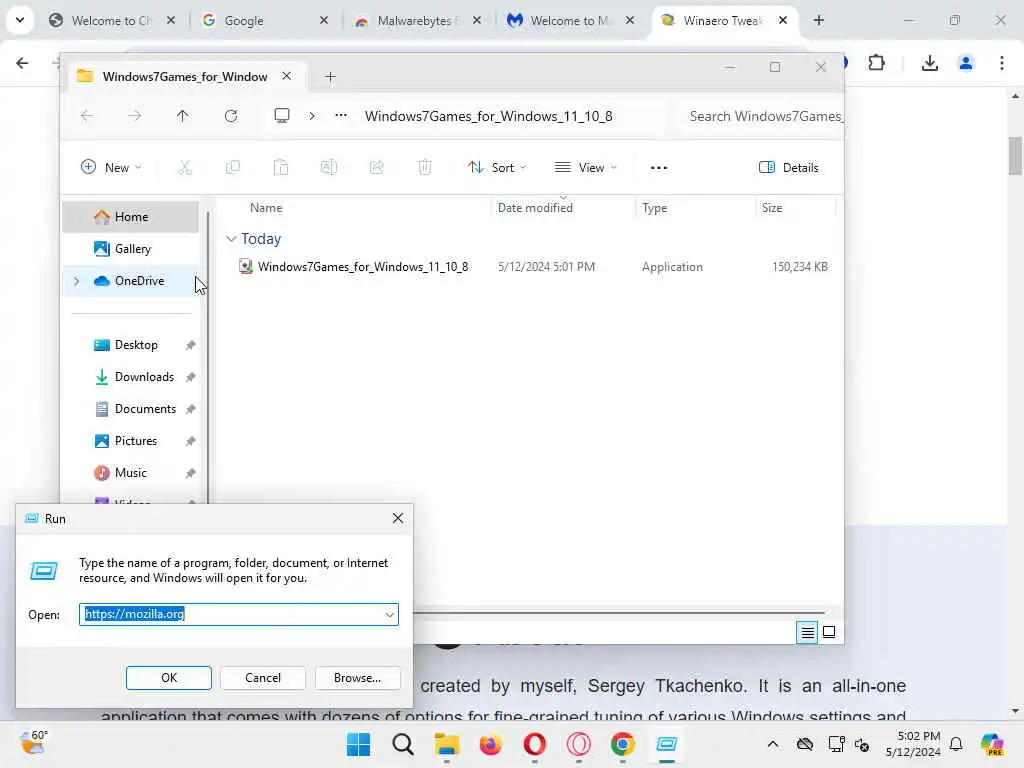Collapse the Today group
Screen dimensions: 1024x768
tap(231, 239)
